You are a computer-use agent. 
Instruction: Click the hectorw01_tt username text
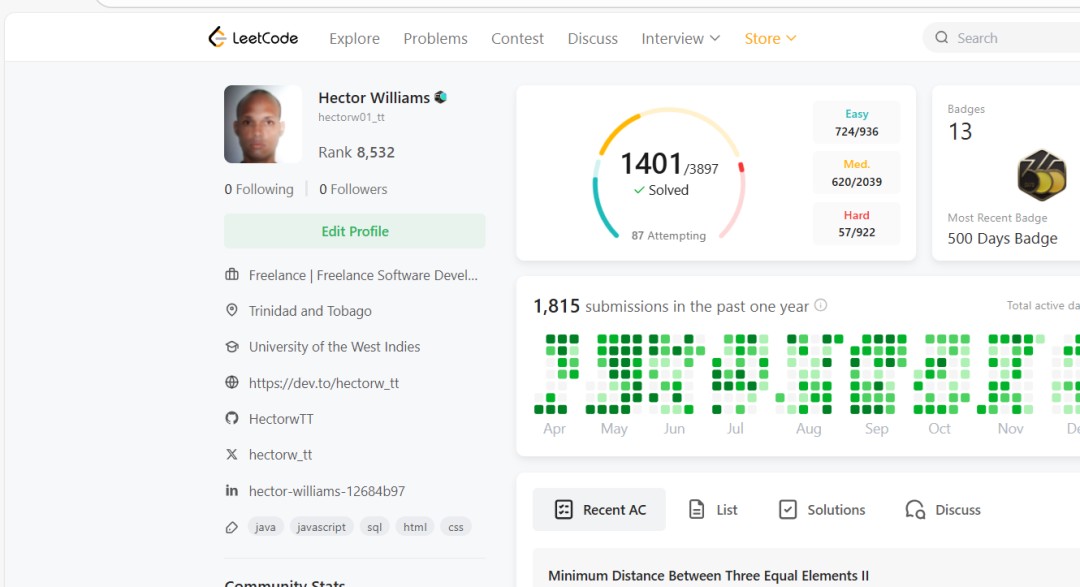tap(351, 117)
